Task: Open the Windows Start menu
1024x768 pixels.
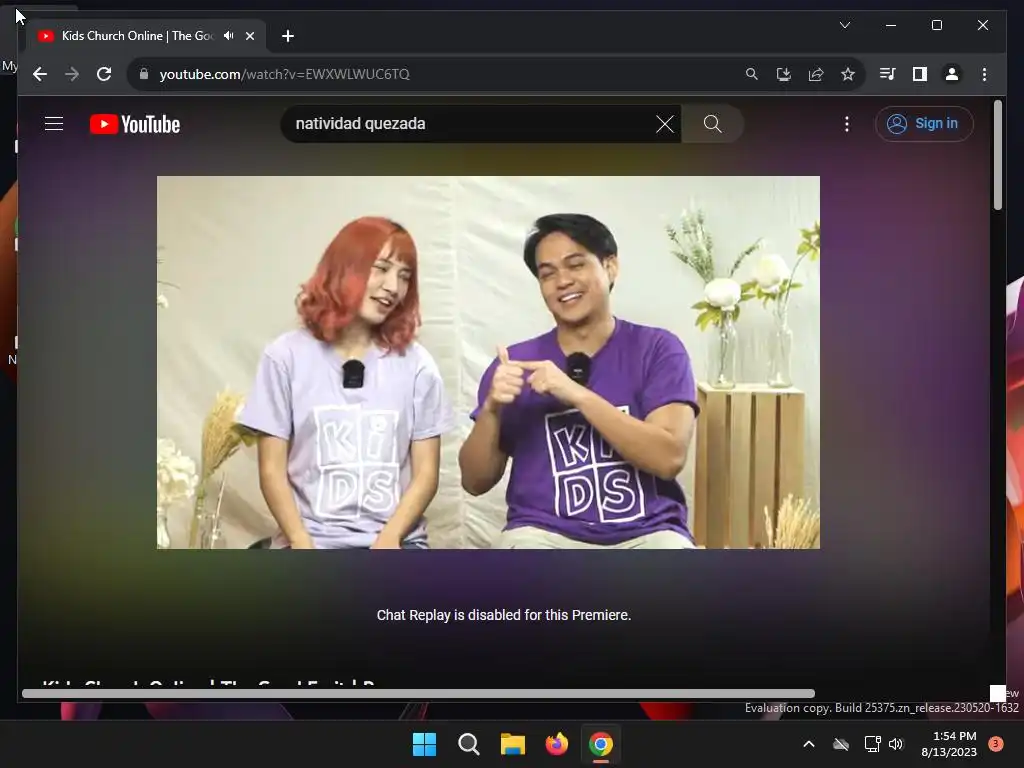Action: tap(424, 744)
